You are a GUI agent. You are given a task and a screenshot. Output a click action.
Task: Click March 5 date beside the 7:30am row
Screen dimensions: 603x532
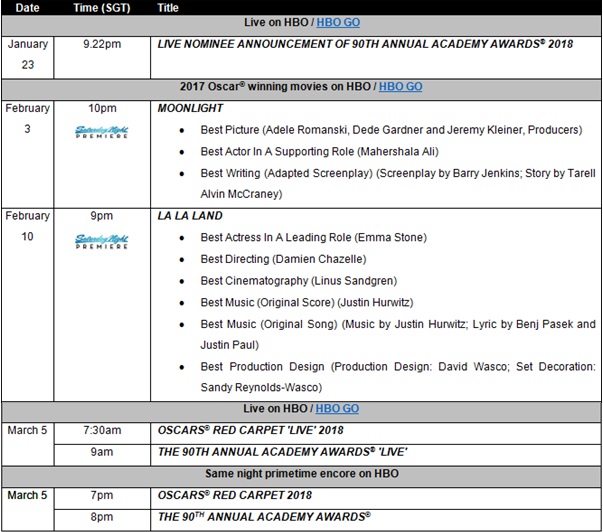coord(27,430)
